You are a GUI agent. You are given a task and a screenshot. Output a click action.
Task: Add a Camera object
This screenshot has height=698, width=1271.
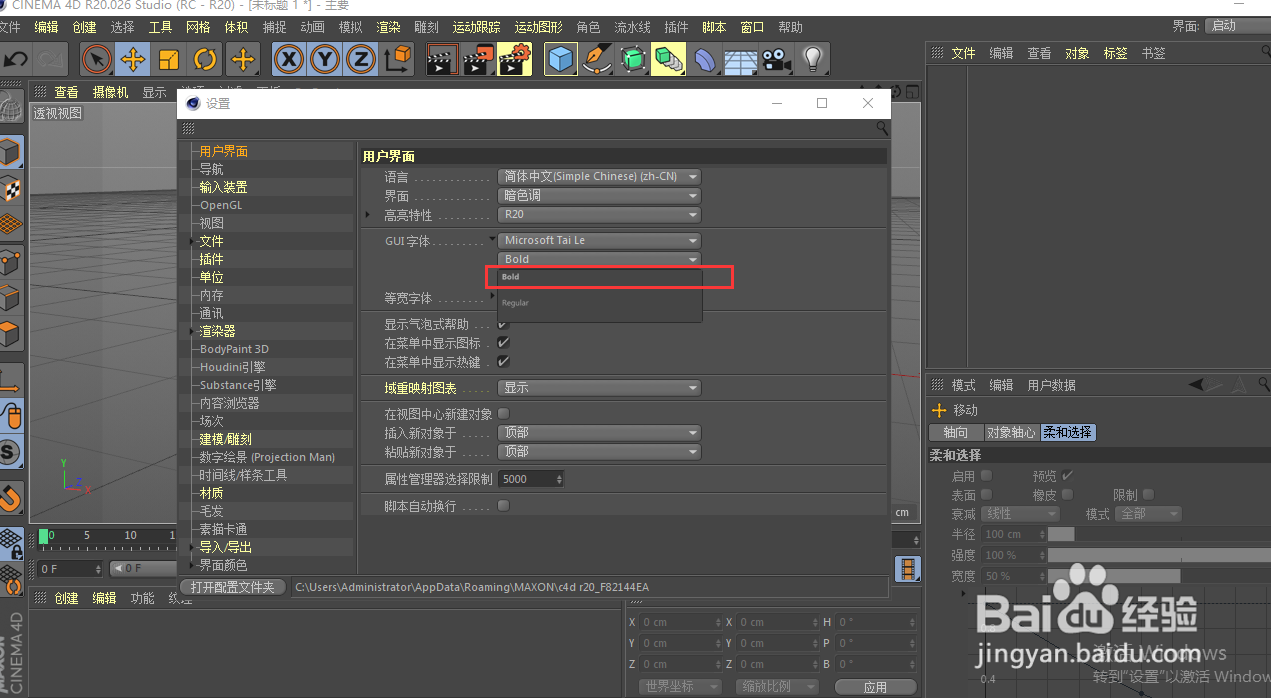click(x=776, y=60)
